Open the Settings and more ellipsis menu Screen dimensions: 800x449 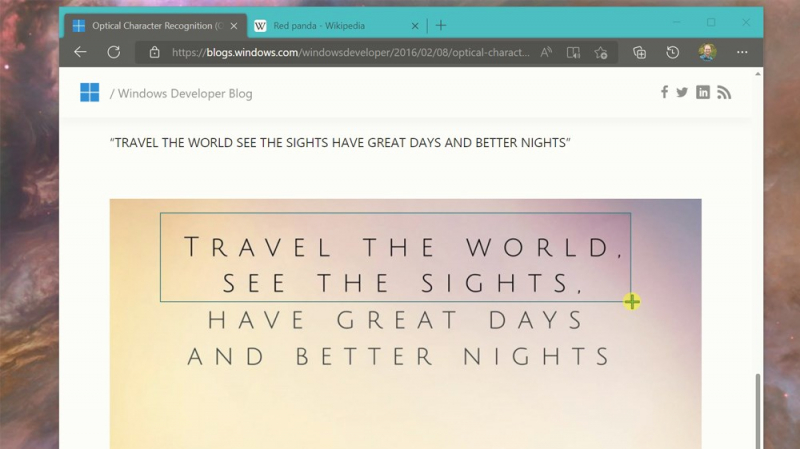[x=742, y=52]
